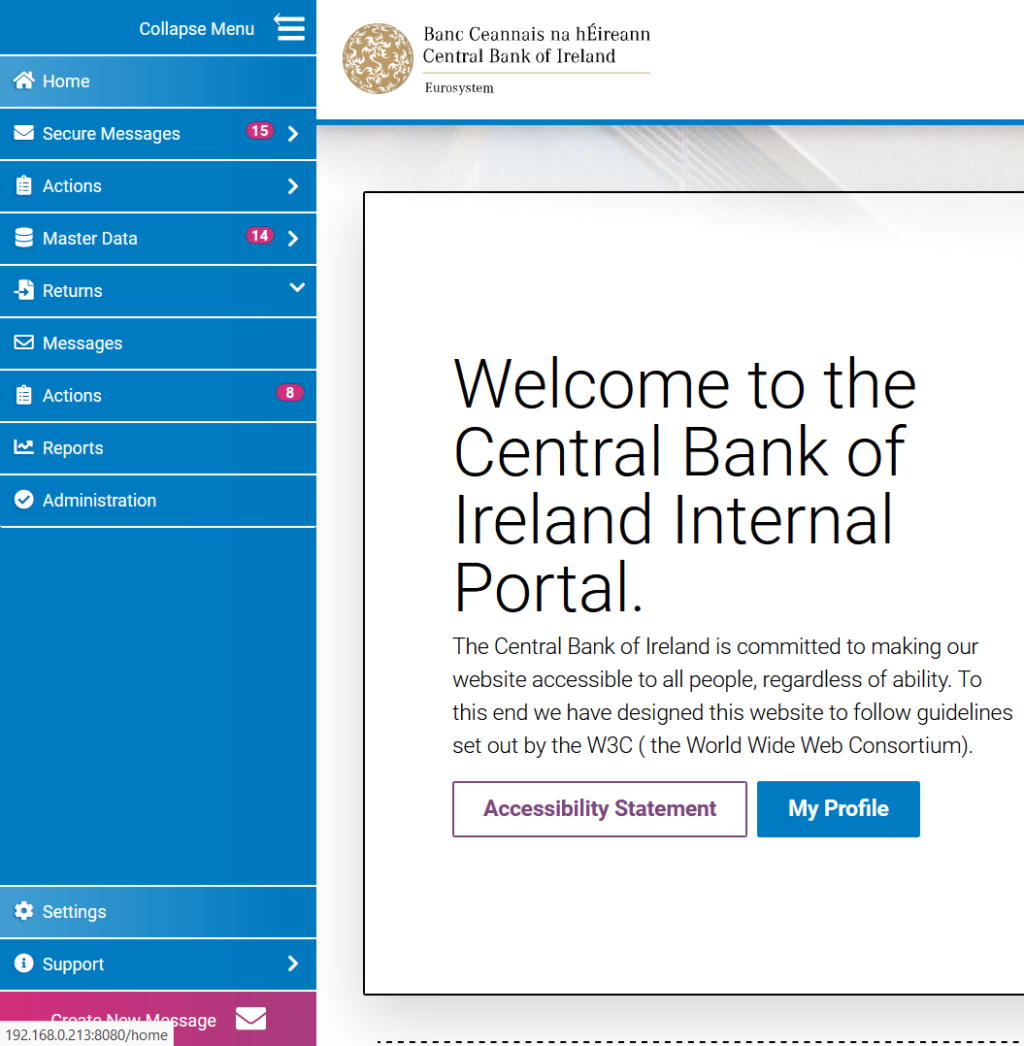1024x1046 pixels.
Task: Open the Secure Messages menu item
Action: click(158, 133)
